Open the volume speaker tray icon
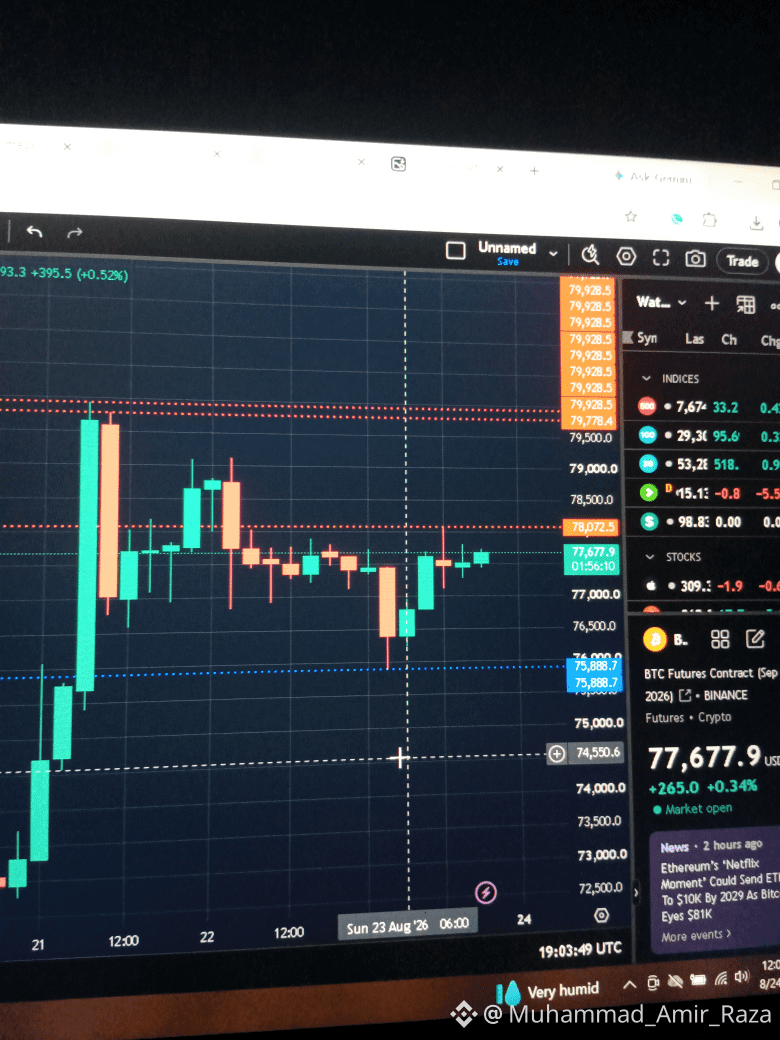The image size is (780, 1040). (x=742, y=977)
